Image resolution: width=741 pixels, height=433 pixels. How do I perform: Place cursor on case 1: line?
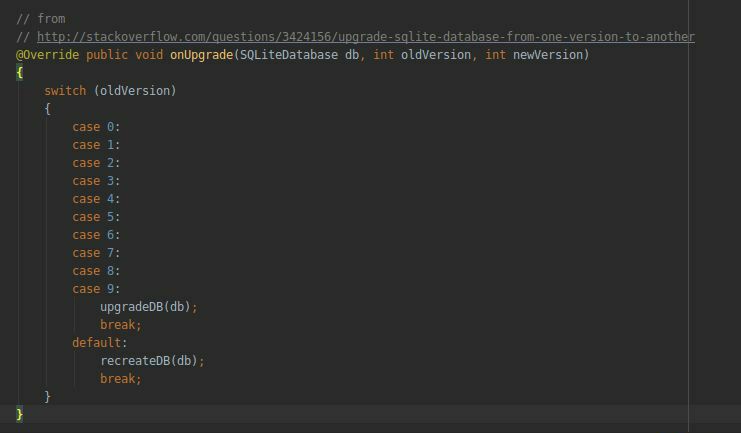(96, 145)
